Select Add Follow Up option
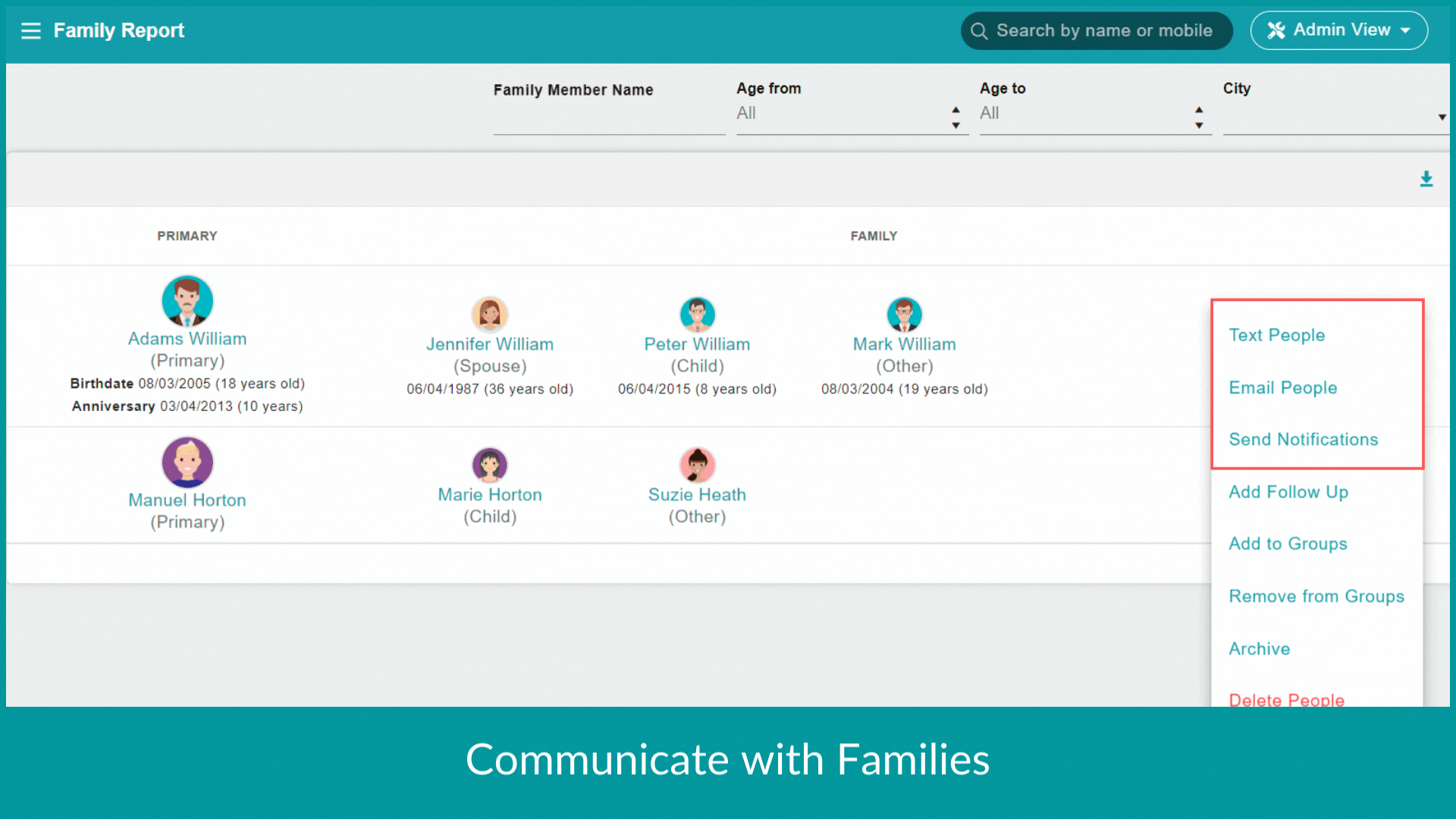Image resolution: width=1456 pixels, height=819 pixels. [x=1288, y=492]
